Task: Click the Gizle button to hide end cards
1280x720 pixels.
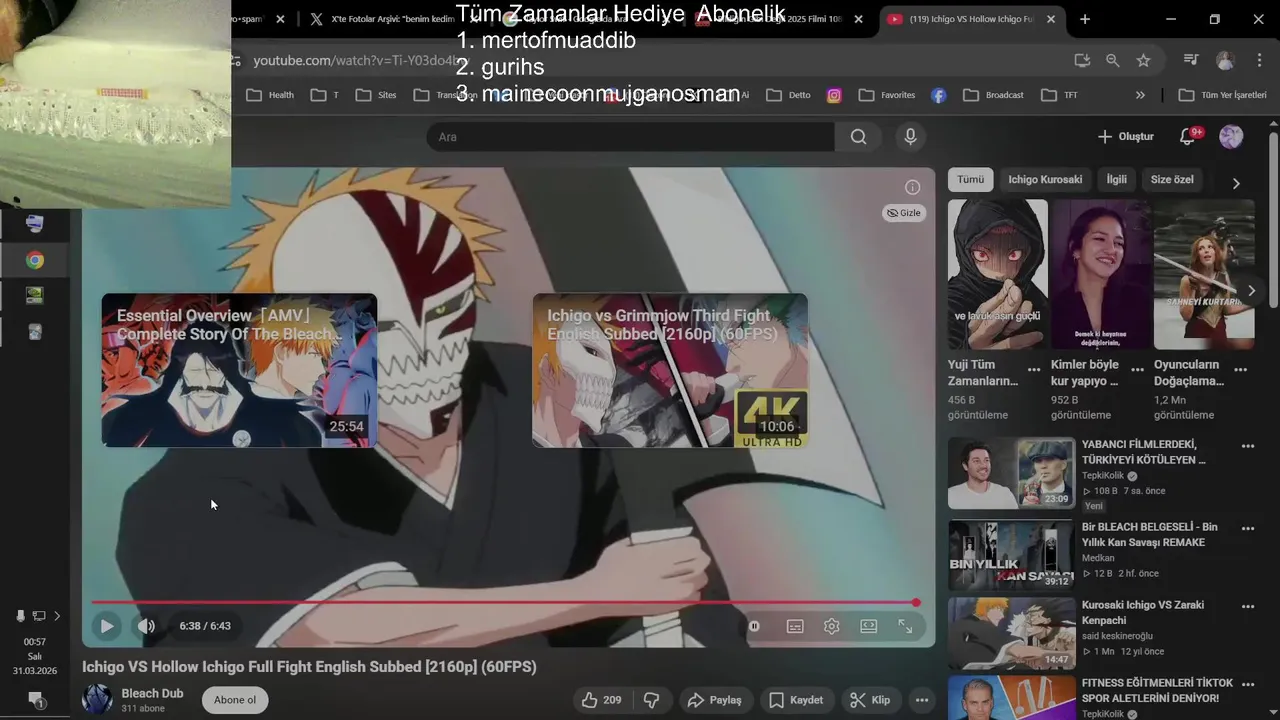Action: pyautogui.click(x=904, y=213)
